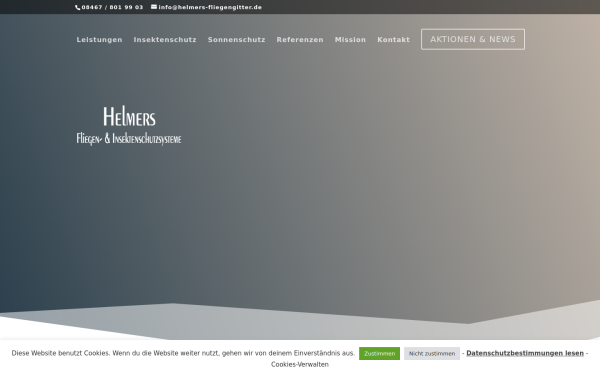
Task: Go to Insektenschutz page
Action: pos(165,40)
